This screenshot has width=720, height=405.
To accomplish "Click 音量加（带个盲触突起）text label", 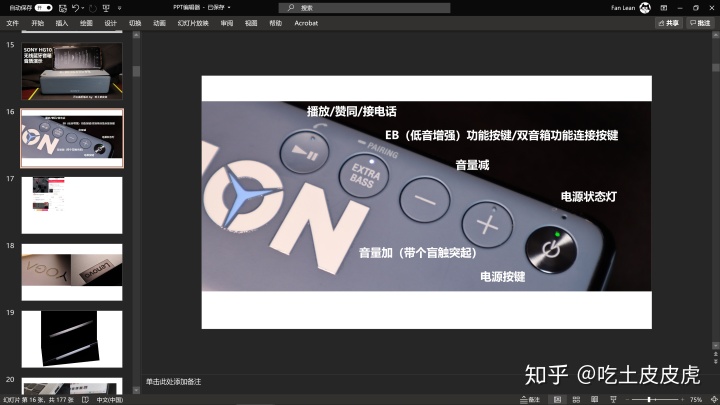I will point(418,253).
